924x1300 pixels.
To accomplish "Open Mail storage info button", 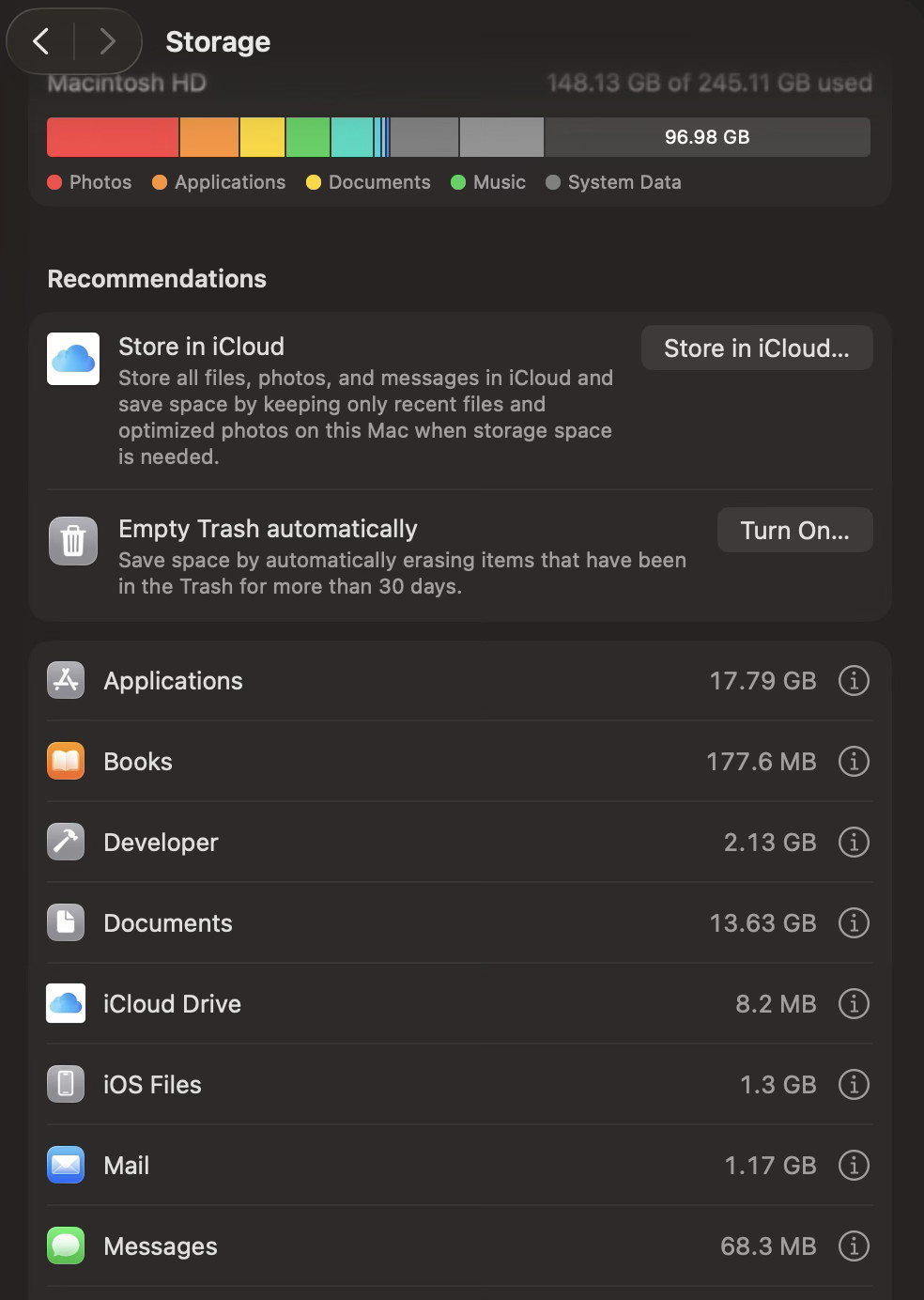I will tap(853, 1165).
